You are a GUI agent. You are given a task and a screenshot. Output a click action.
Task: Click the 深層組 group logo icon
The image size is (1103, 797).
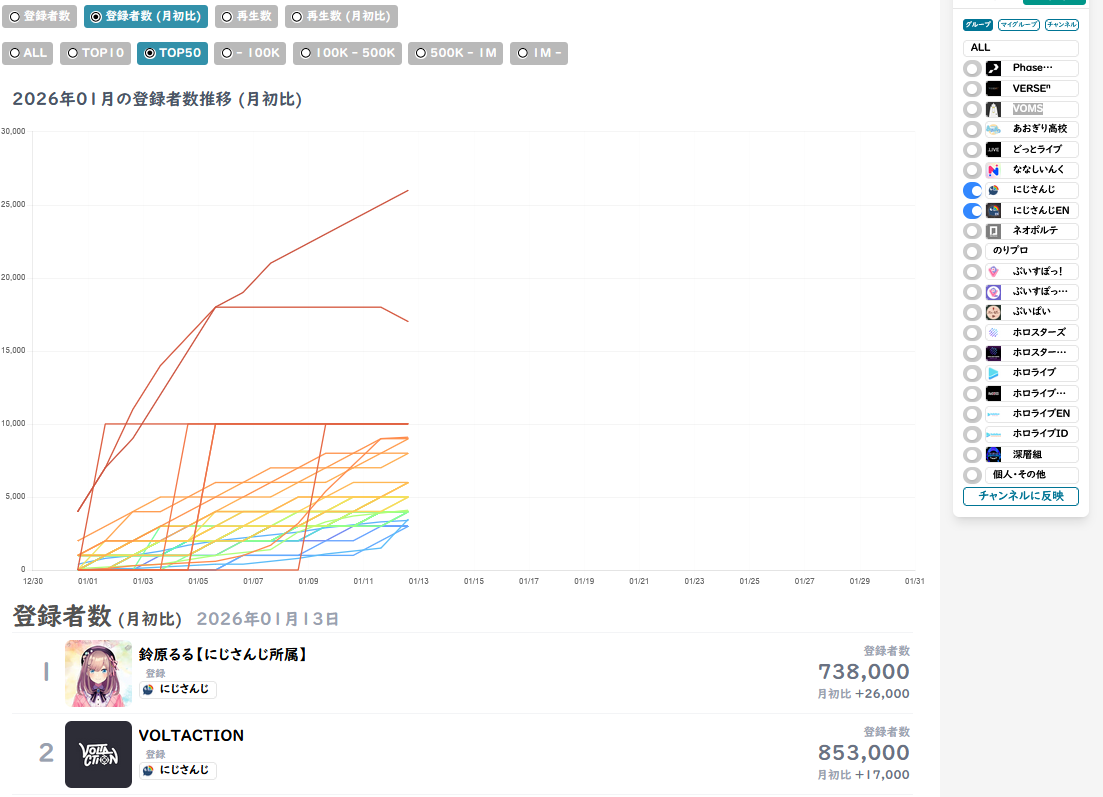pyautogui.click(x=993, y=454)
